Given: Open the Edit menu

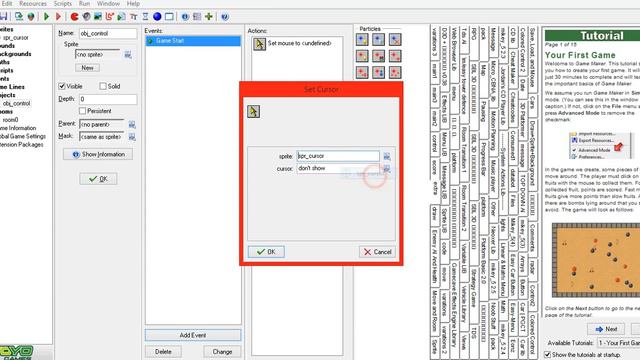Looking at the screenshot, I should (7, 4).
